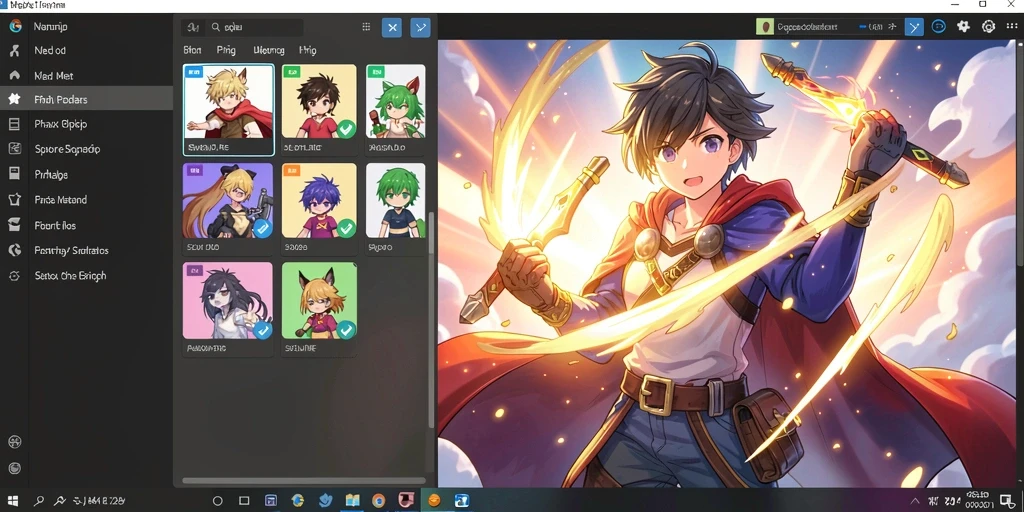The height and width of the screenshot is (512, 1024).
Task: Switch to the Uleunag tab
Action: pos(268,50)
